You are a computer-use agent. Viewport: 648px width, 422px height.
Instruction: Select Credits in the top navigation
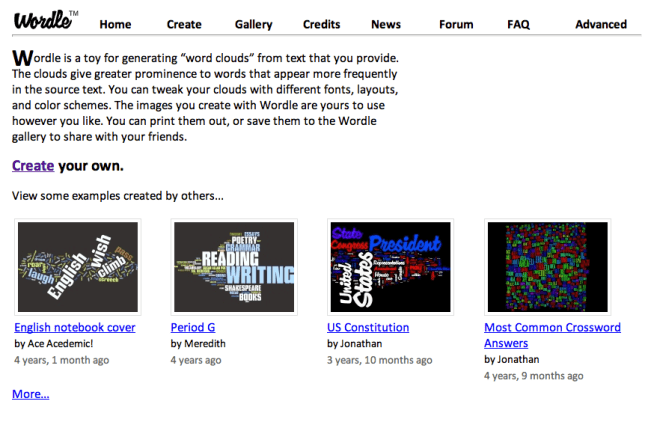(321, 24)
